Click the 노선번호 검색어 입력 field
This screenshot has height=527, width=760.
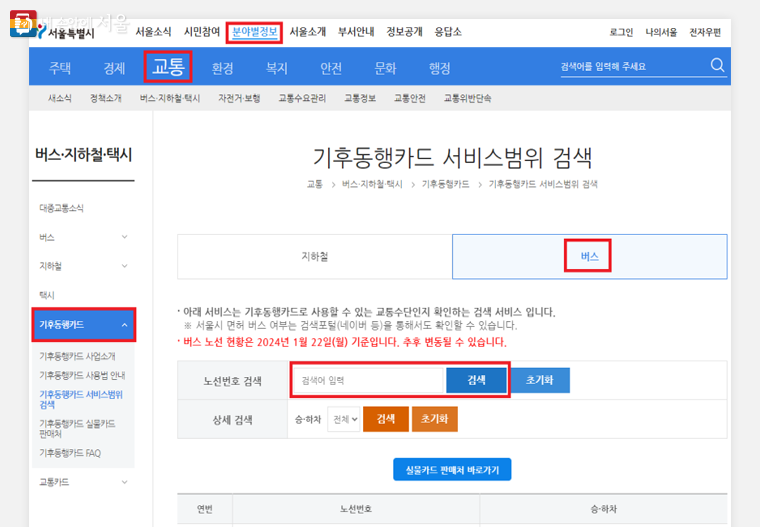pyautogui.click(x=368, y=381)
